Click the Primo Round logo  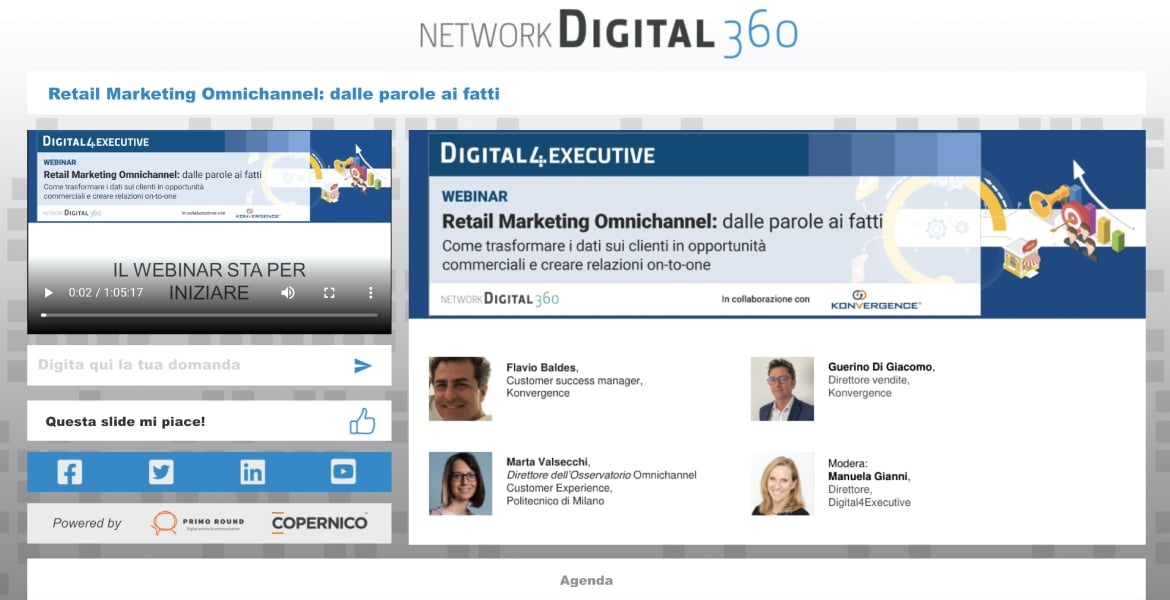(197, 523)
